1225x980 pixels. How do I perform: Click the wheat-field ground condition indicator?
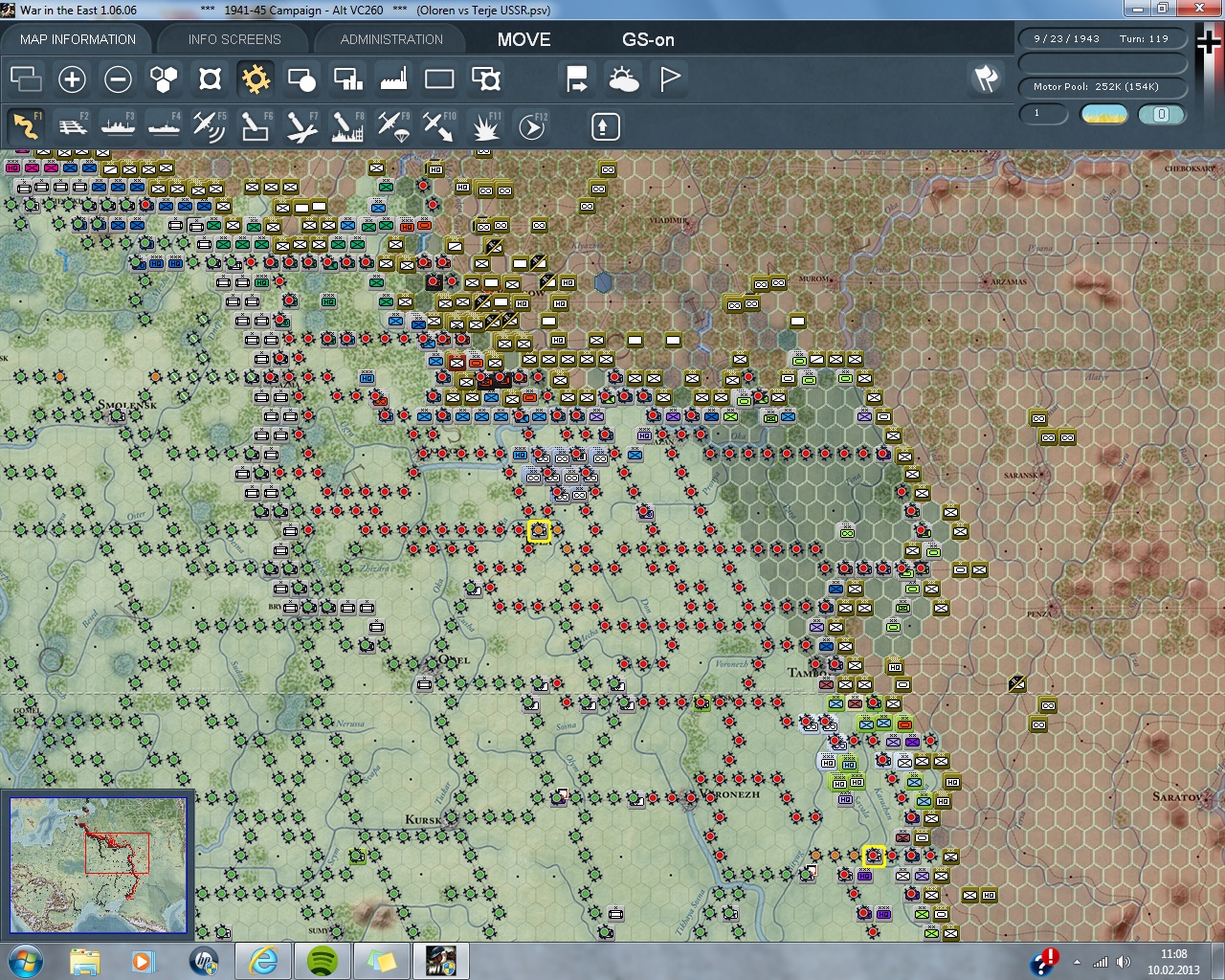click(x=1103, y=115)
